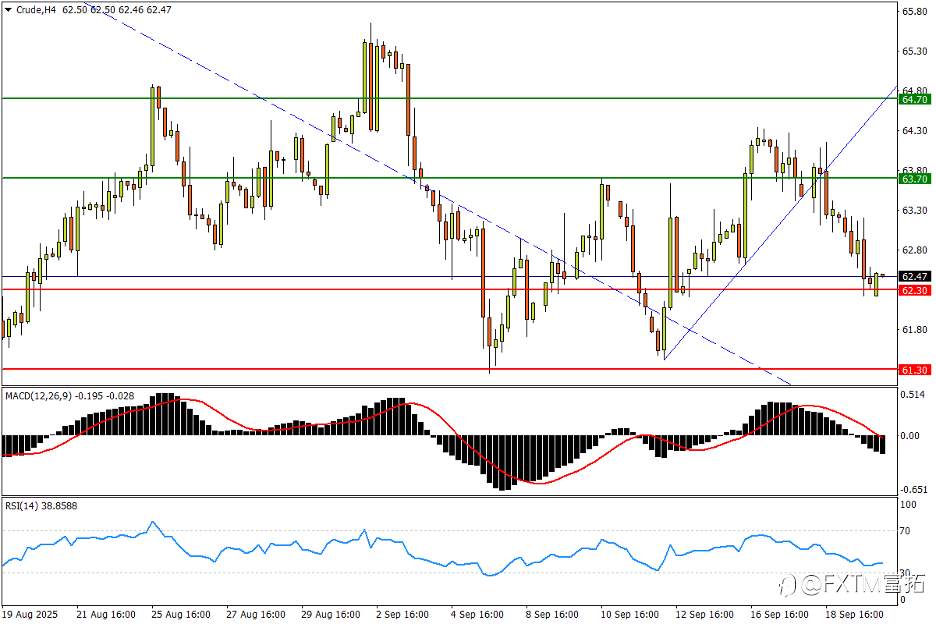Click the 16 Sep 16:00 time label
The image size is (936, 624).
click(780, 614)
